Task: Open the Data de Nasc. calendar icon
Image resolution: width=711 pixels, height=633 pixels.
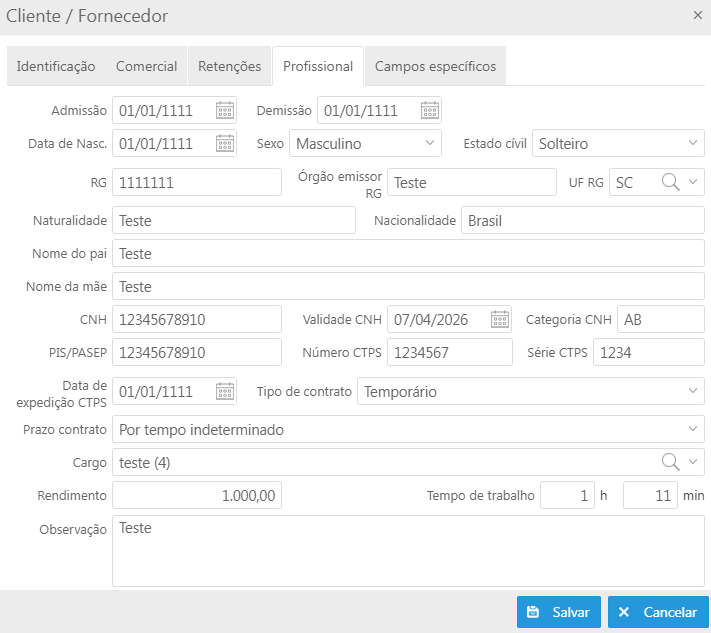Action: tap(225, 143)
